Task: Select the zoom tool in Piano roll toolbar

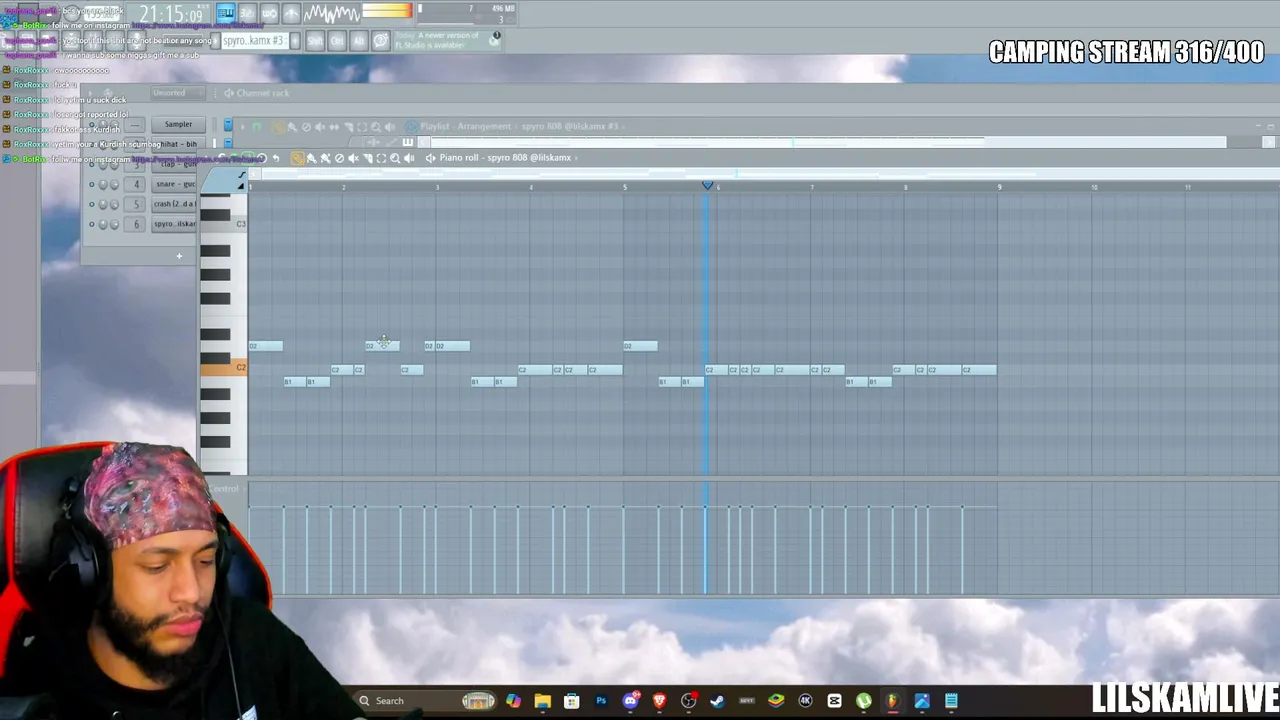Action: [x=395, y=158]
